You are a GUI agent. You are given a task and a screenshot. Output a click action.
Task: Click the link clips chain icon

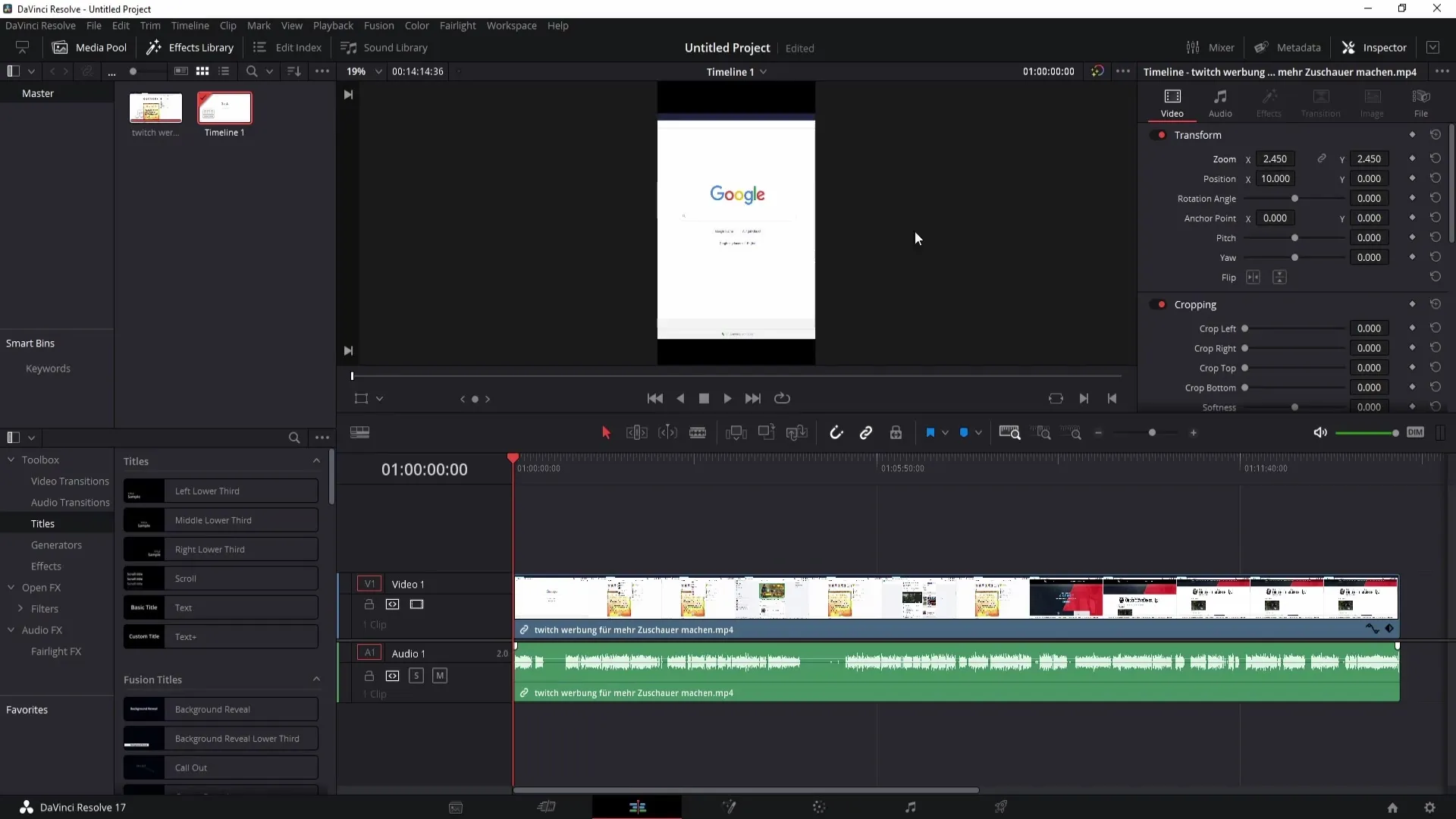[x=866, y=432]
